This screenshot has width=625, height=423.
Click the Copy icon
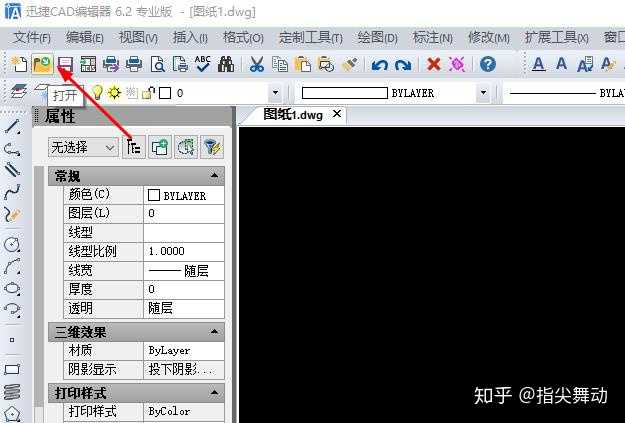tap(280, 64)
